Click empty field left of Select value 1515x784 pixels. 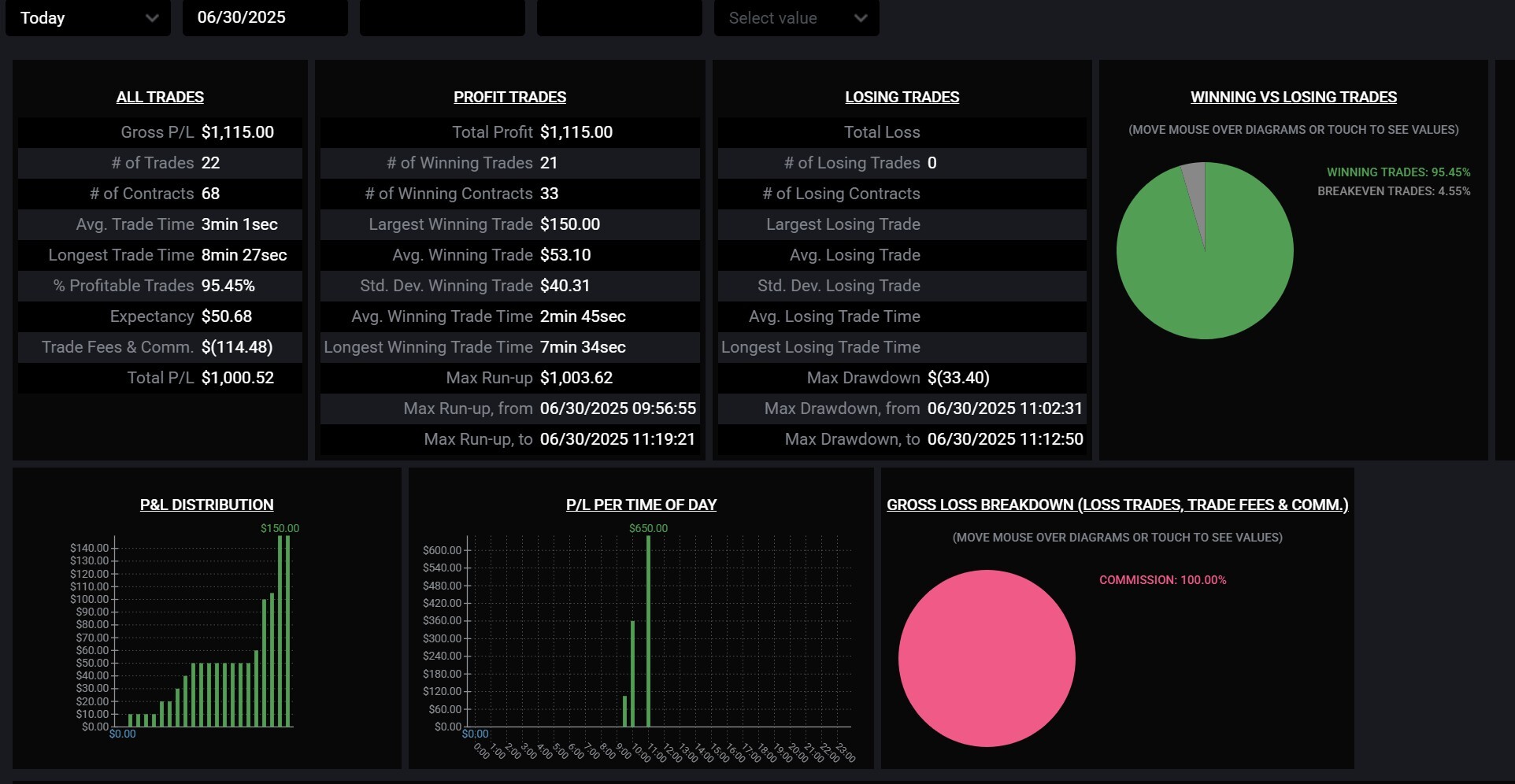pos(619,18)
